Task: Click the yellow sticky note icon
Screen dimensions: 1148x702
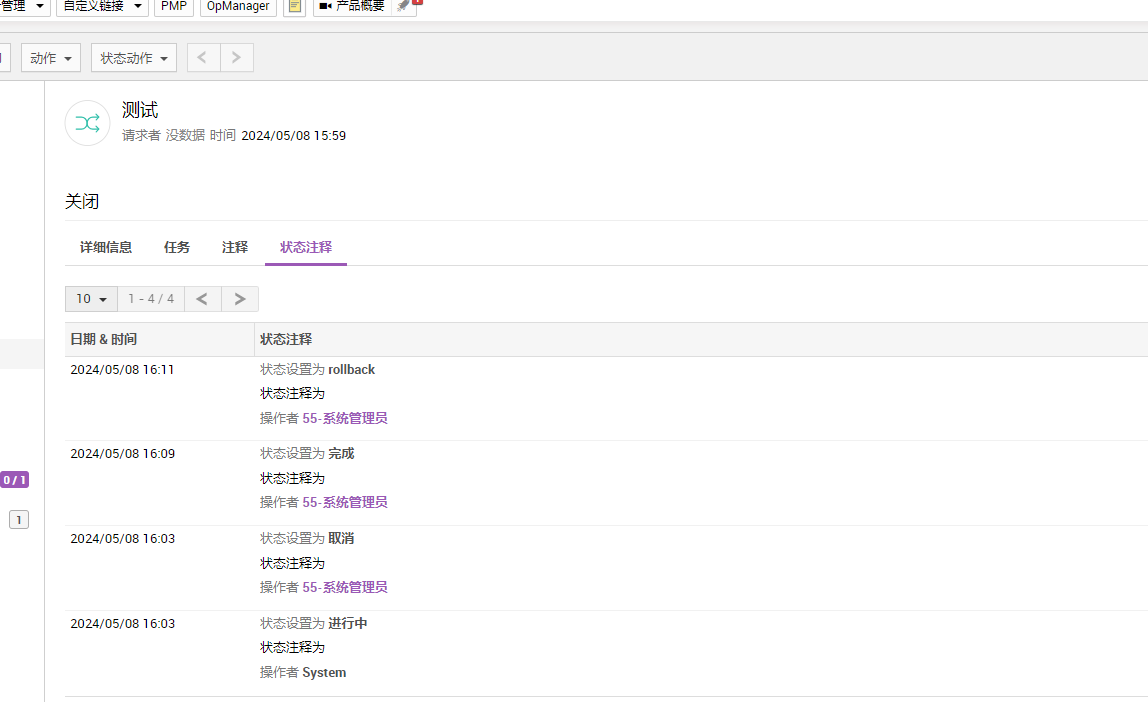Action: [x=294, y=7]
